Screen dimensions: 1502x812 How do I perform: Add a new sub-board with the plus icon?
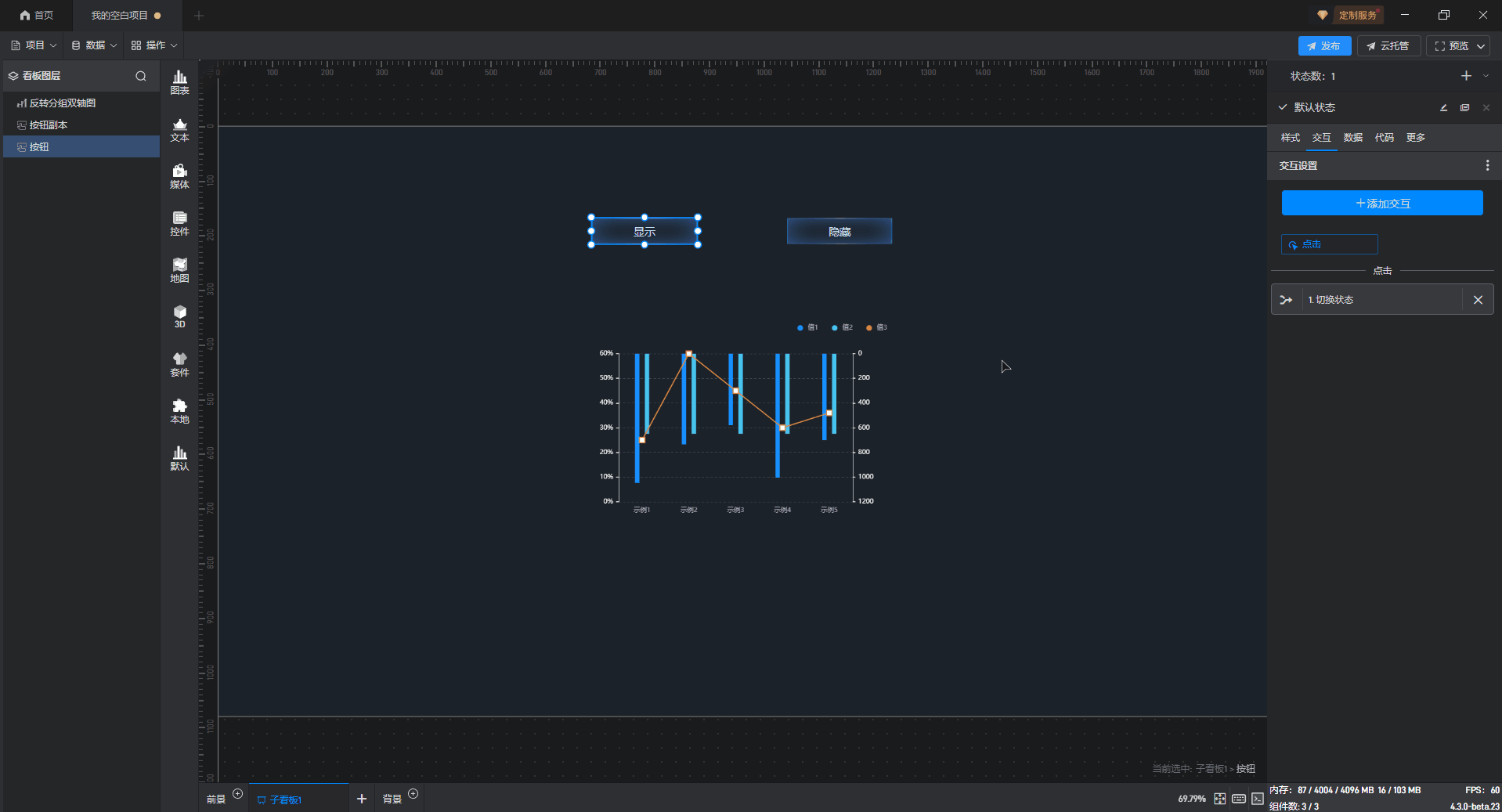tap(361, 799)
